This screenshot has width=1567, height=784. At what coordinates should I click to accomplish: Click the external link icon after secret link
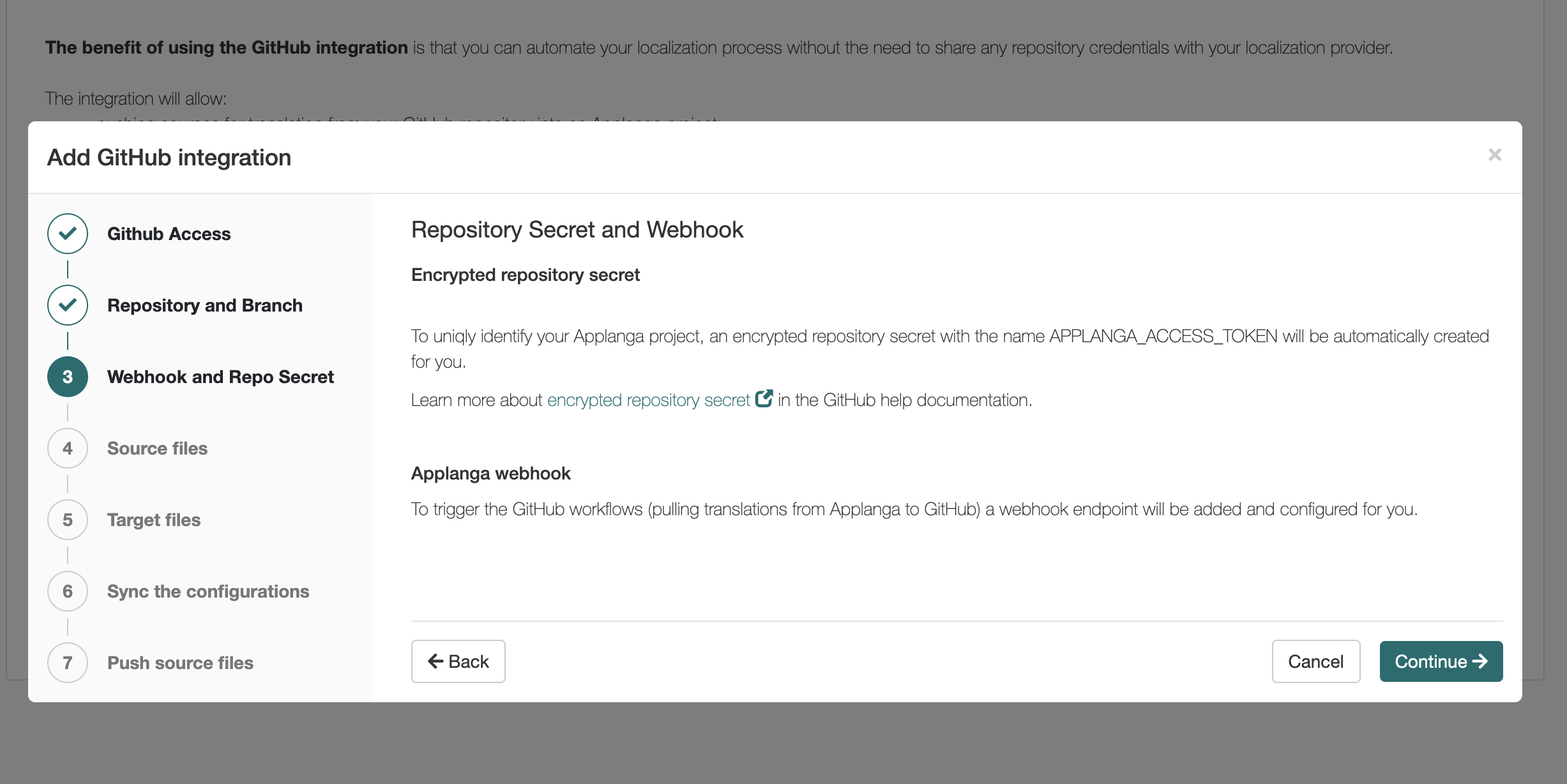coord(764,399)
